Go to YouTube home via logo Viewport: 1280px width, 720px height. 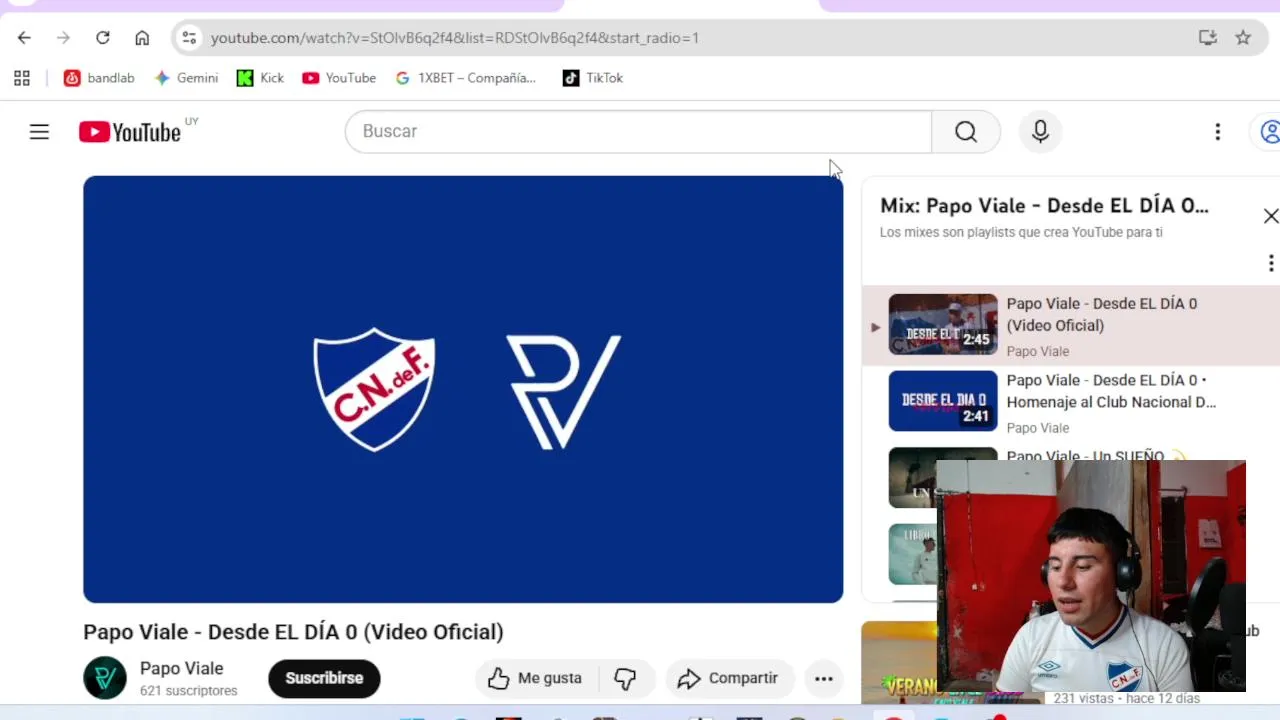[130, 132]
